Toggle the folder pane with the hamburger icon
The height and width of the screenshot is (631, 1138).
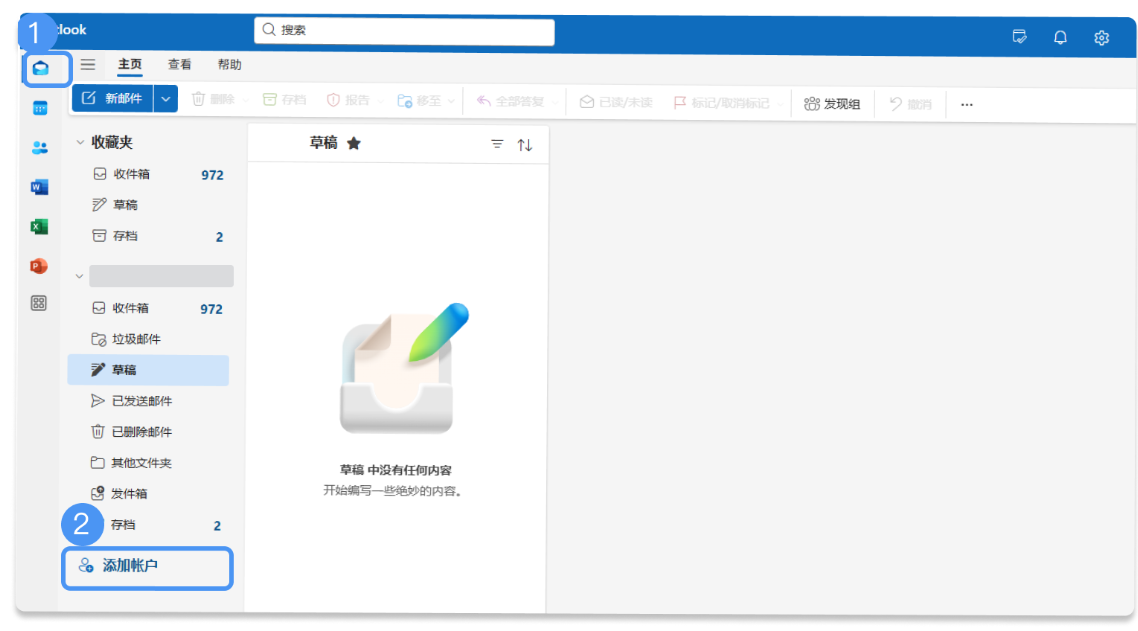click(x=88, y=64)
